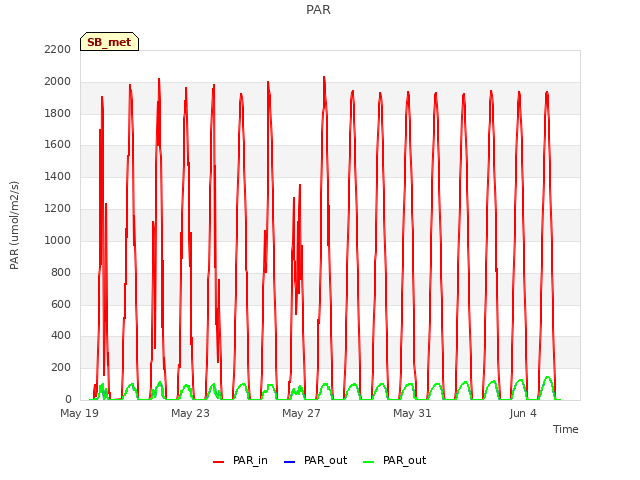
Task: Click the blue PAR_out legend swatch
Action: pyautogui.click(x=289, y=462)
